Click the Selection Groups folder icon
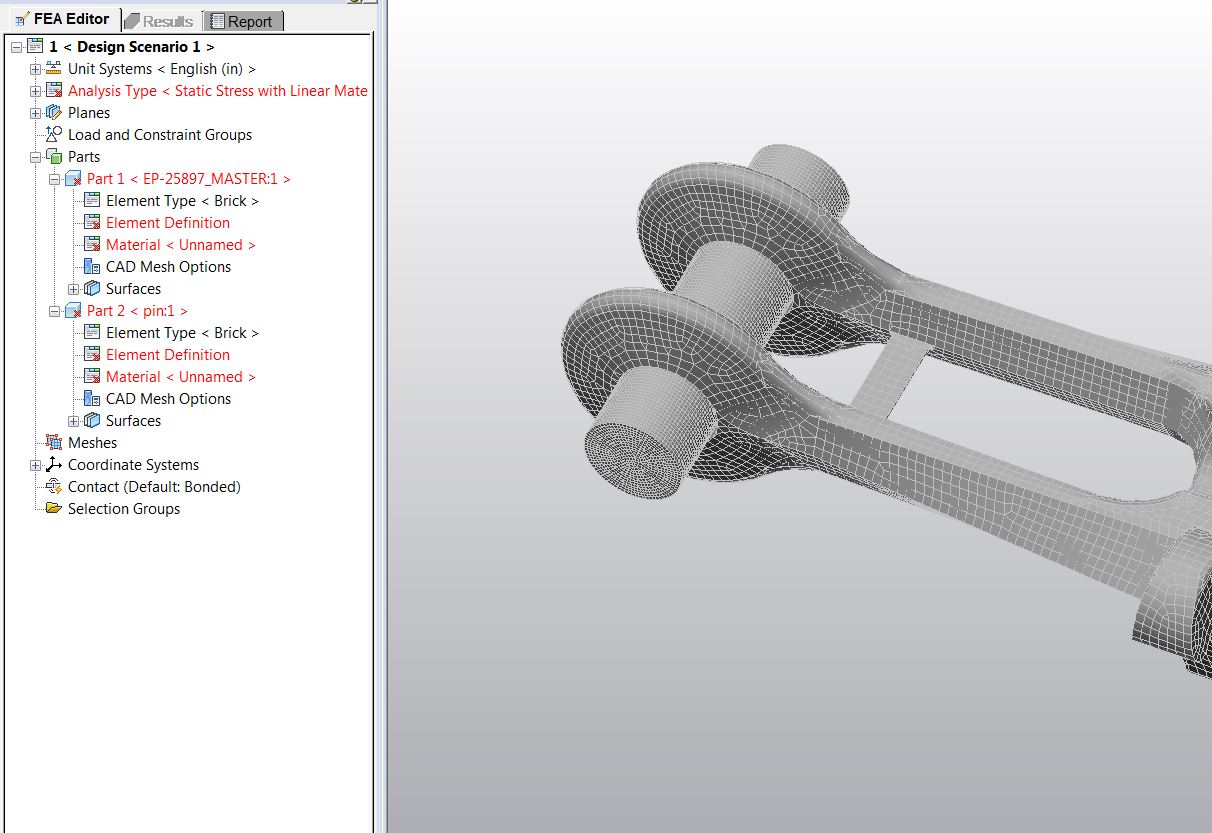 [x=54, y=508]
